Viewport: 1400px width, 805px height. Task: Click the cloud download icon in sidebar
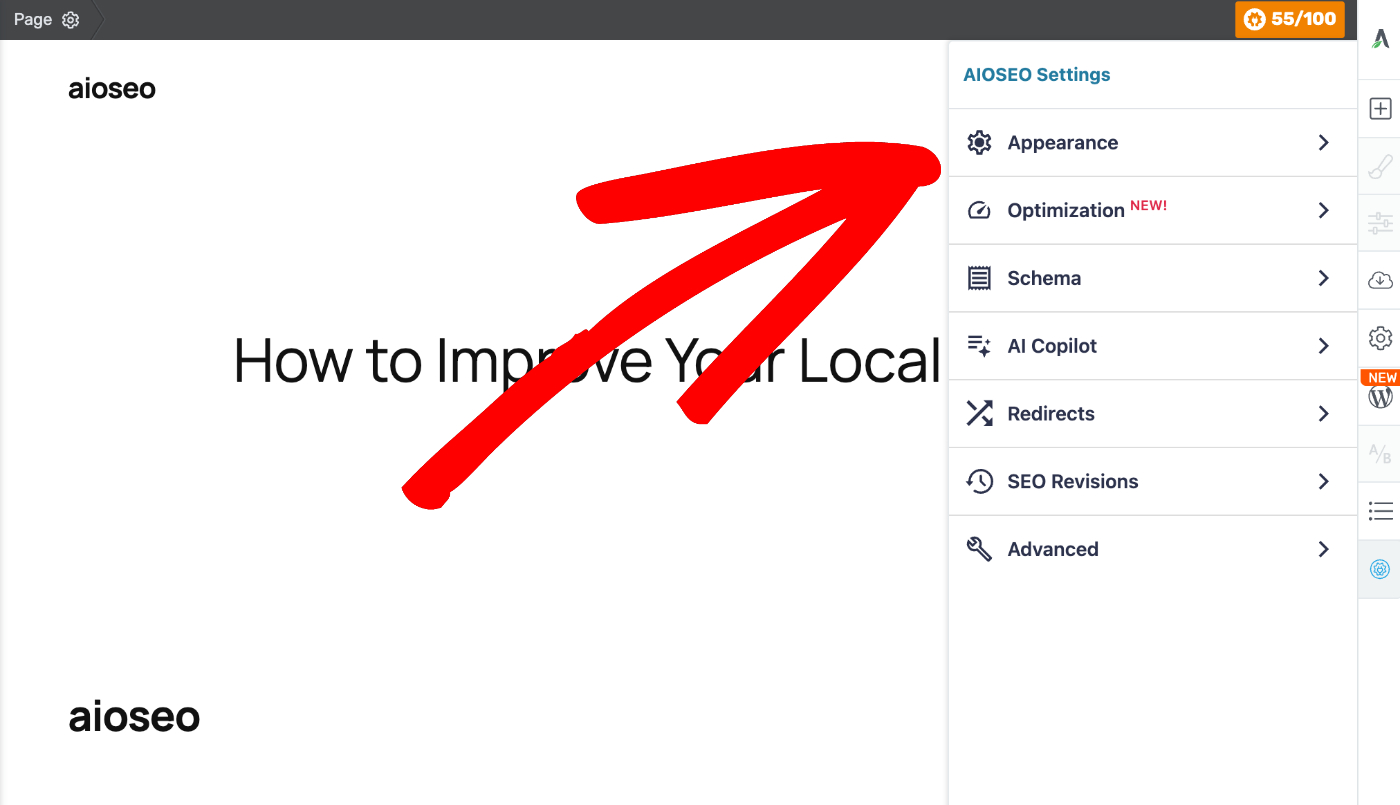tap(1380, 280)
